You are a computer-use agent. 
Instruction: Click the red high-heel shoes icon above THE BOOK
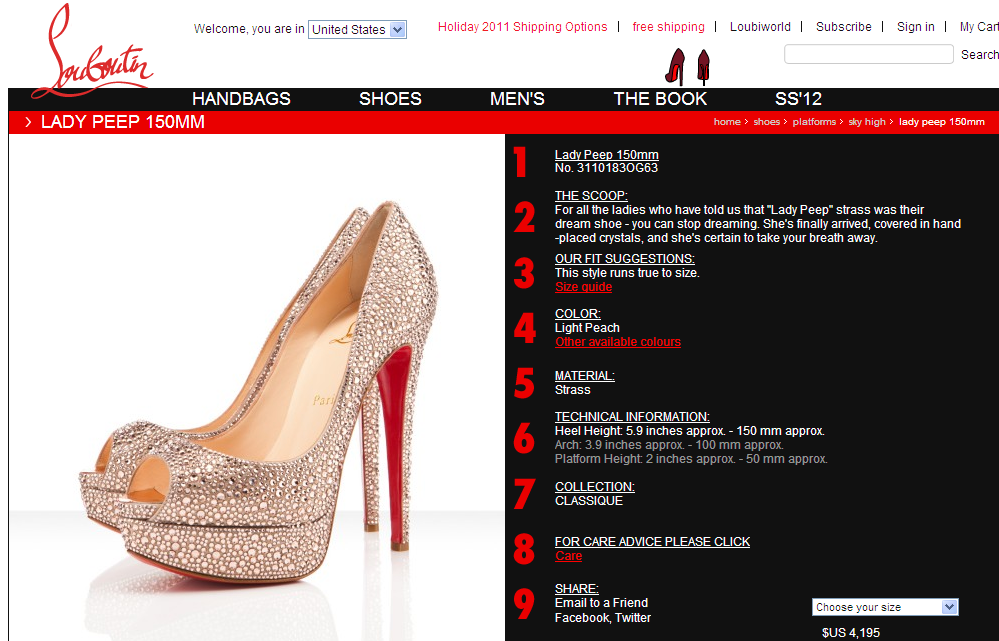pyautogui.click(x=689, y=67)
